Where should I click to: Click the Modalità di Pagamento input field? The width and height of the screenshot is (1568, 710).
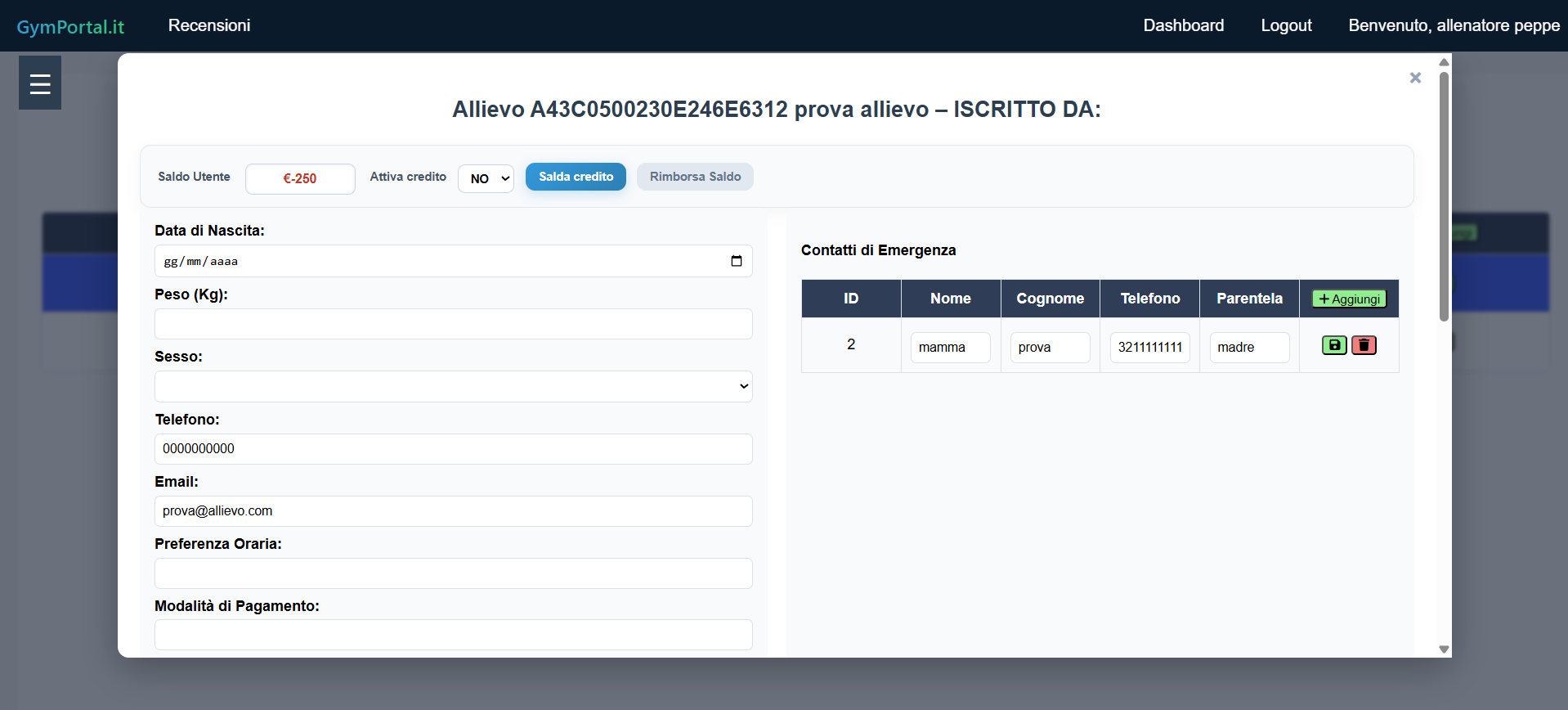453,635
